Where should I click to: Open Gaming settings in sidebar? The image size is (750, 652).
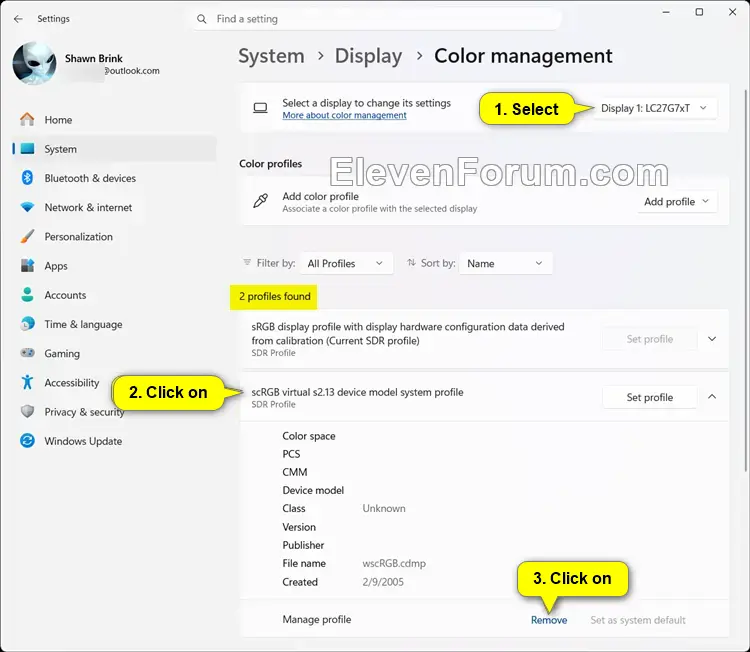[115, 353]
